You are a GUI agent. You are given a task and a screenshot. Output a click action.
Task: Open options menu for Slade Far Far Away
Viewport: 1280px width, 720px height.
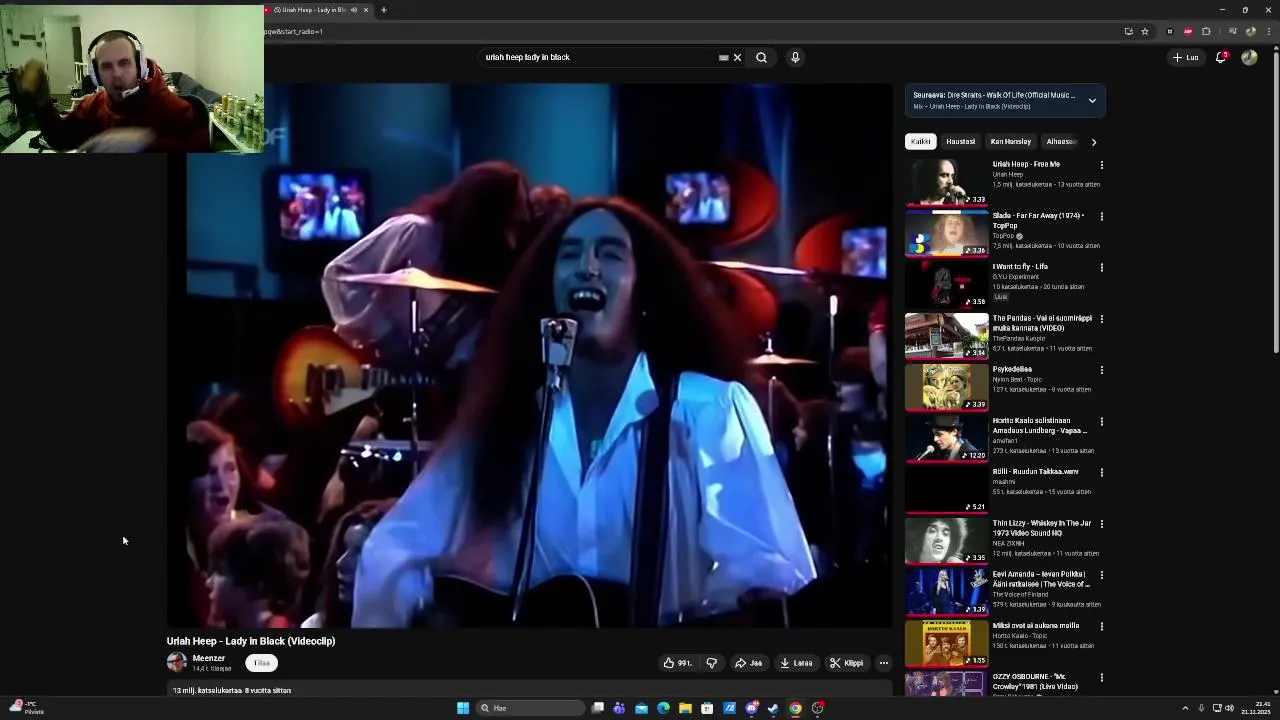pos(1101,216)
